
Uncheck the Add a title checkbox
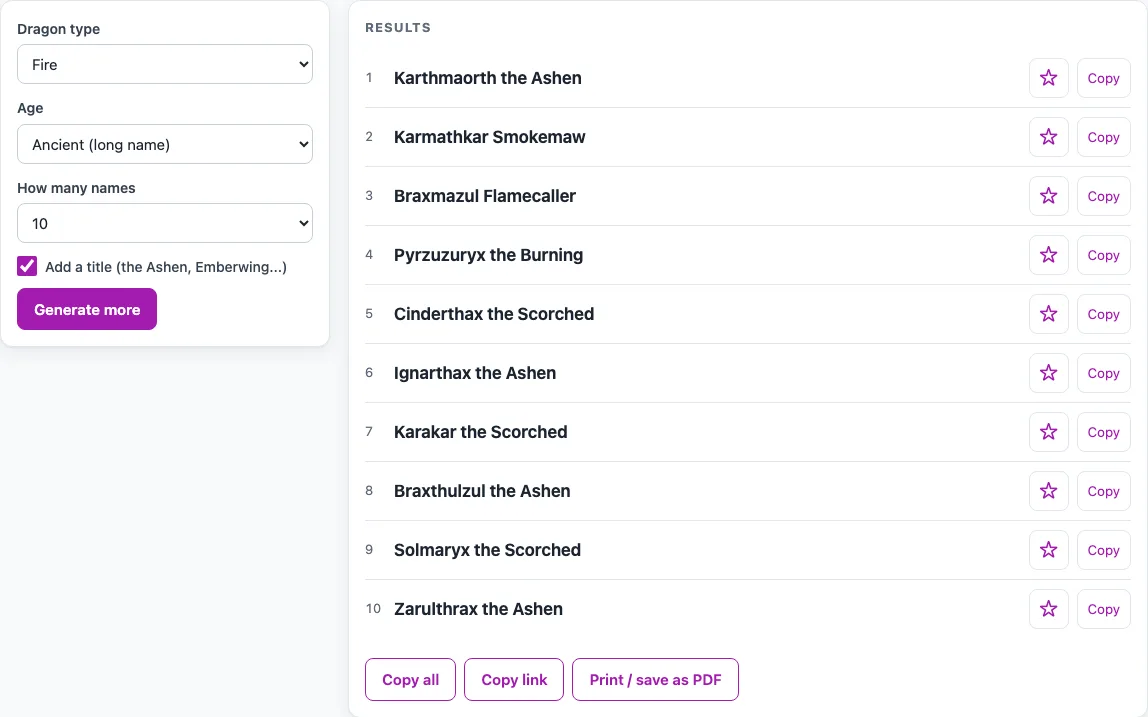click(x=27, y=266)
